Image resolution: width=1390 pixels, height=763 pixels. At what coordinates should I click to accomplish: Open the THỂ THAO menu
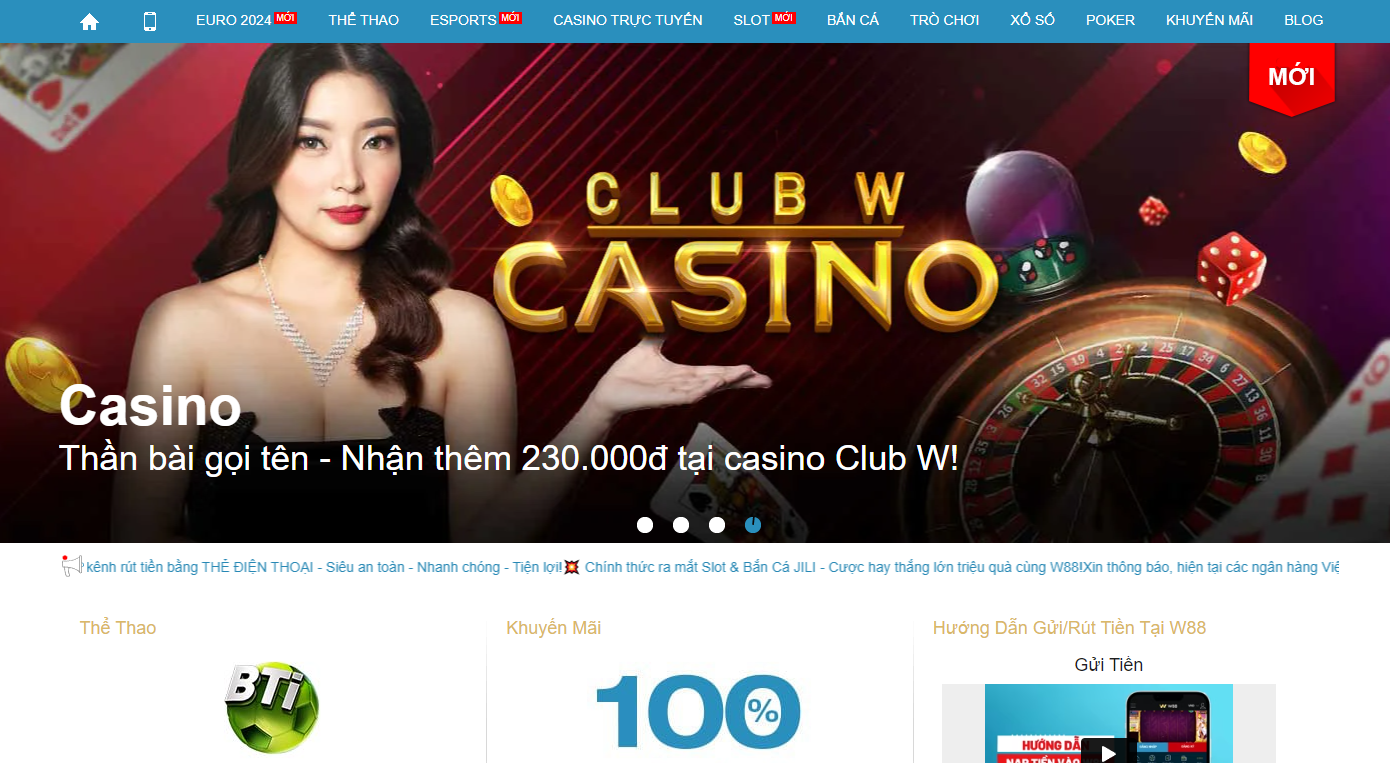click(x=364, y=20)
